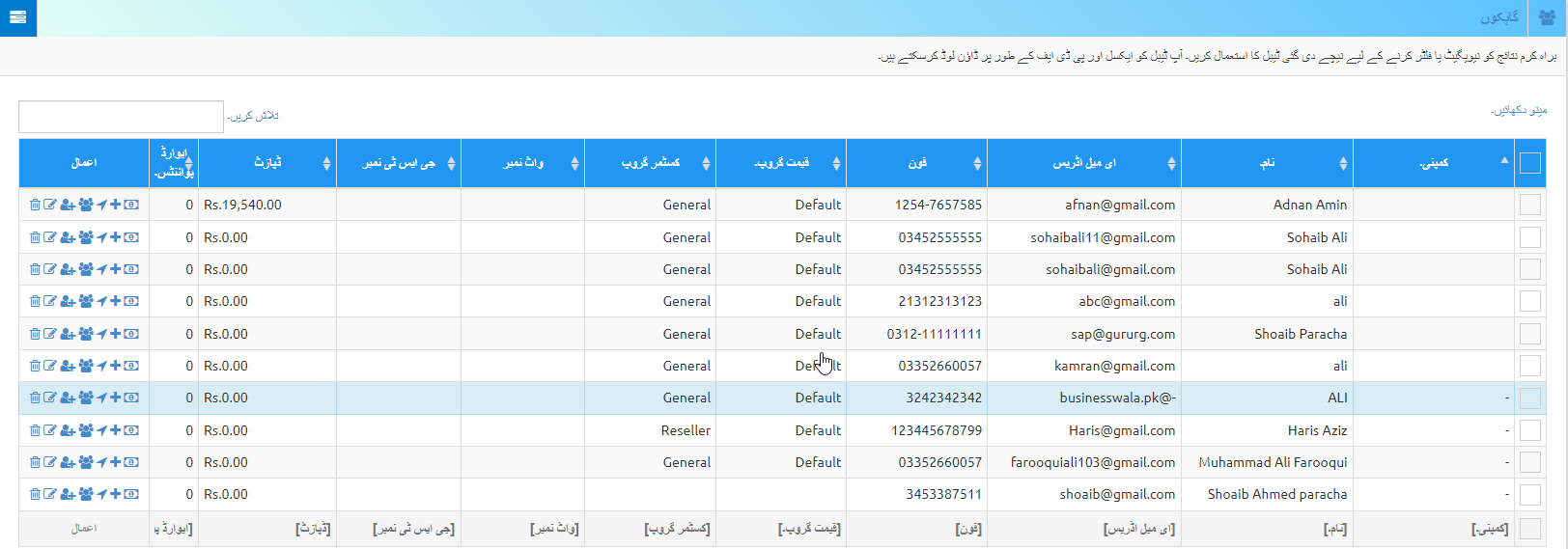Click edit pencil icon for Haris Aziz row
This screenshot has height=549, width=1568.
click(50, 430)
